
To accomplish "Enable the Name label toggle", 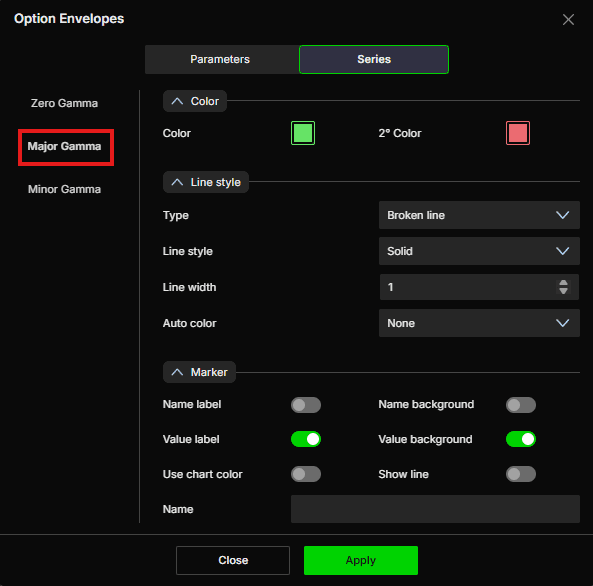I will coord(306,405).
